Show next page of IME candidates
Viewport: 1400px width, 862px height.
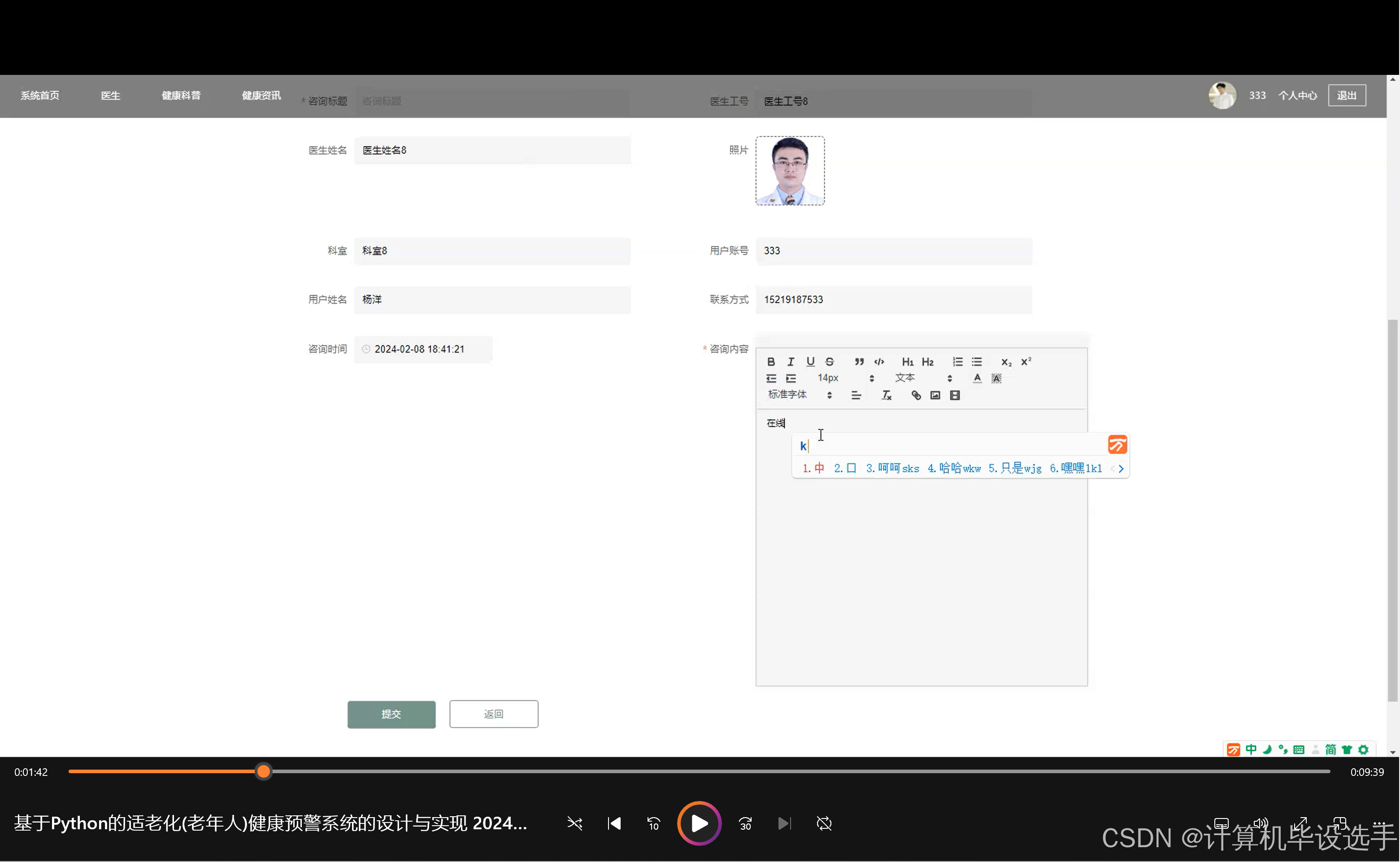[x=1121, y=469]
